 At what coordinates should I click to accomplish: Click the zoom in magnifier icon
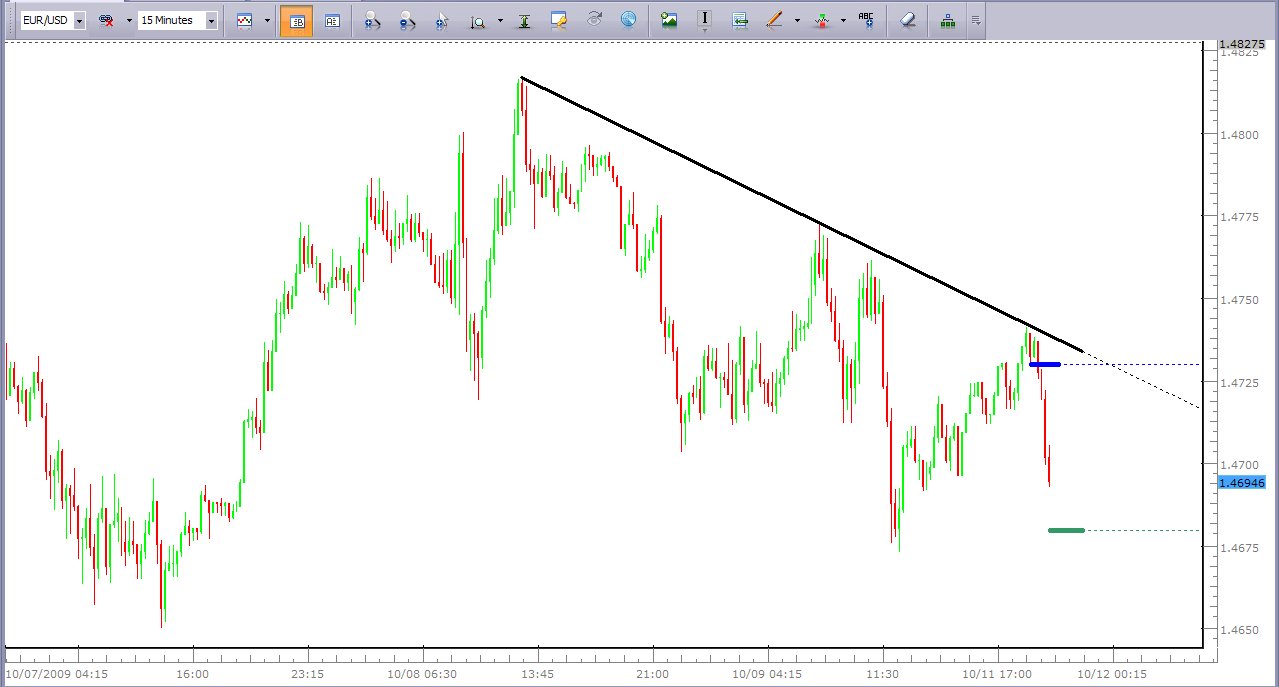coord(372,20)
